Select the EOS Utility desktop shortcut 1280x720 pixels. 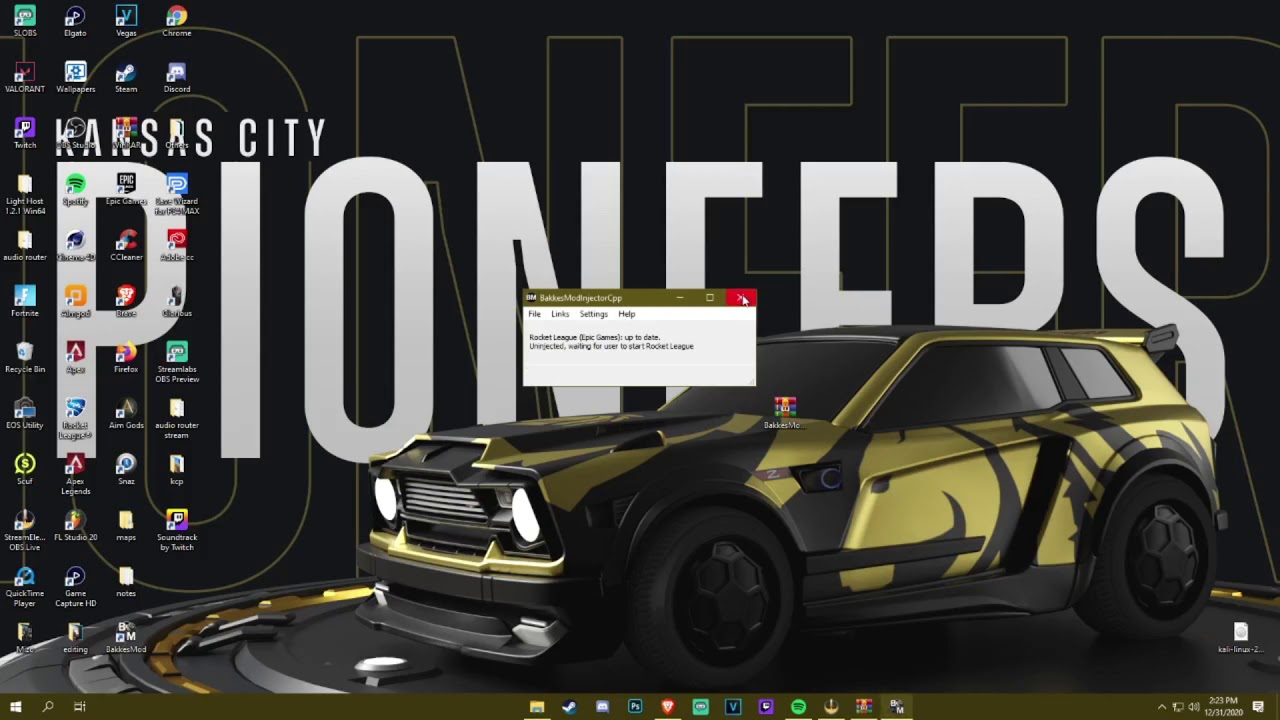25,413
